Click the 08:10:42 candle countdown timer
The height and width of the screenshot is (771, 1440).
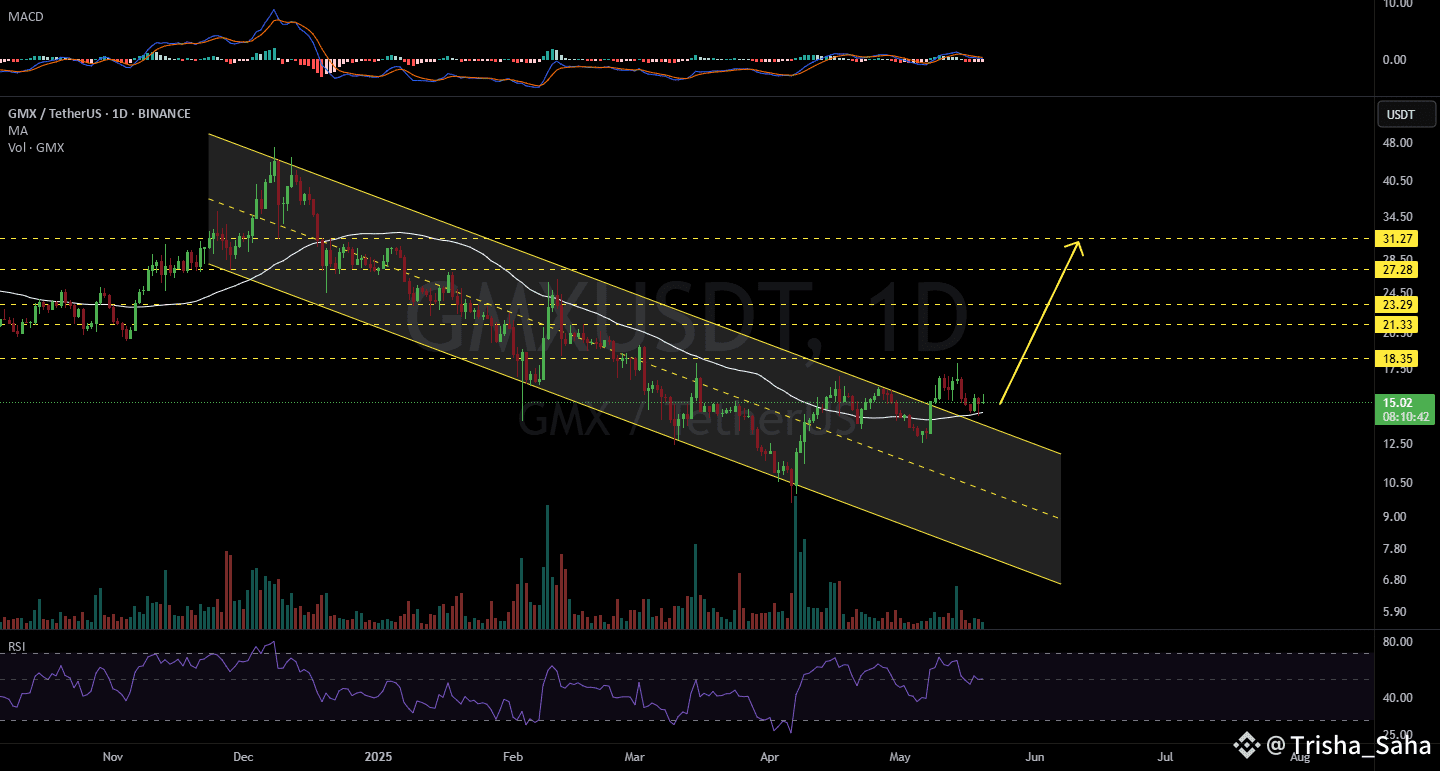click(1404, 416)
